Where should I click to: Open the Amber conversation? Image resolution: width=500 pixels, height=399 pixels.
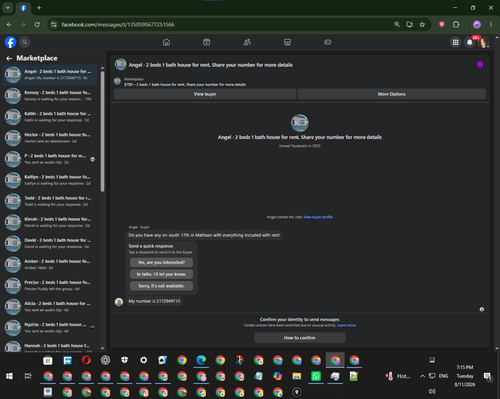[x=50, y=264]
